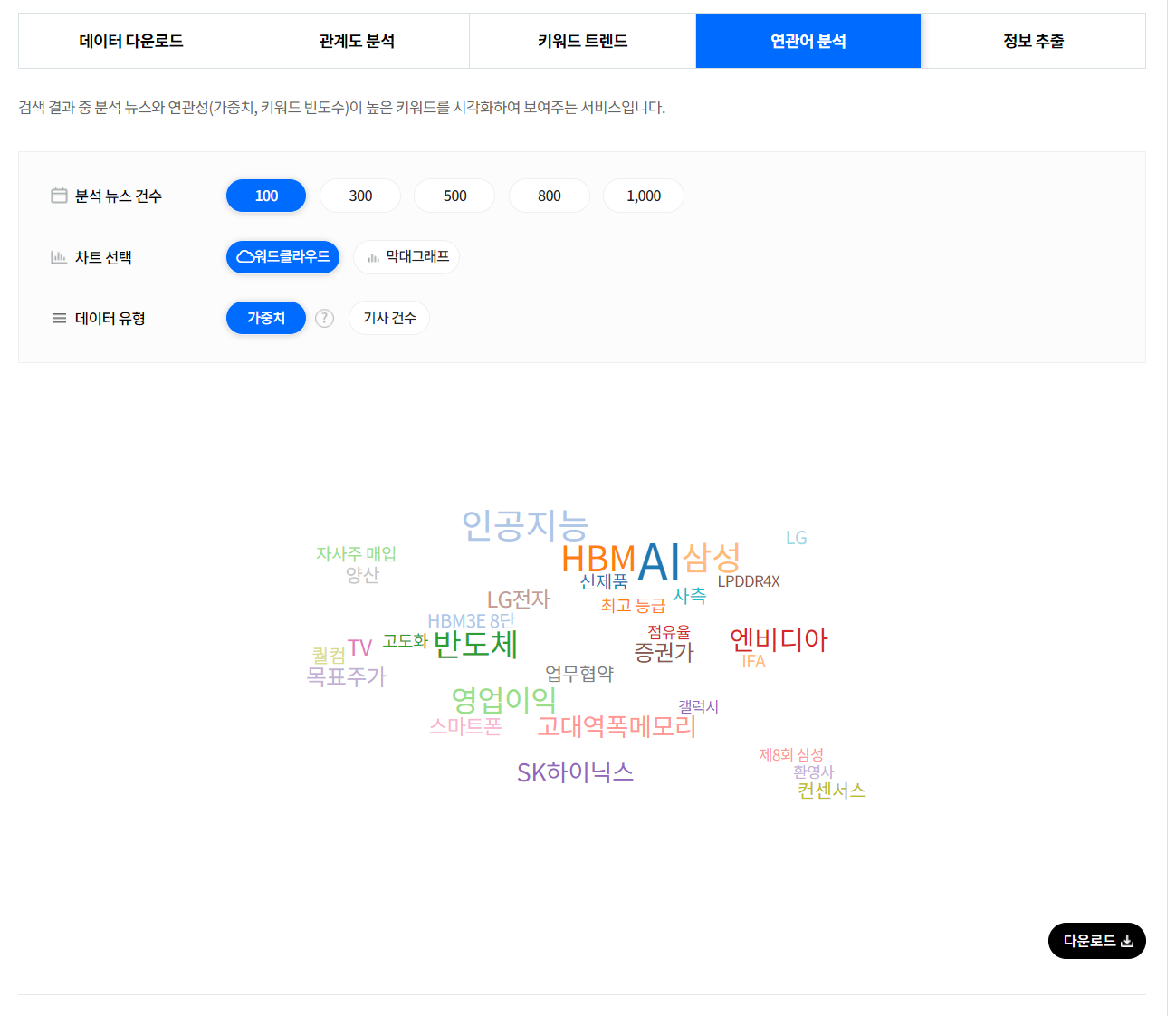This screenshot has width=1176, height=1016.
Task: Click the word 사측 in cloud
Action: pos(689,596)
